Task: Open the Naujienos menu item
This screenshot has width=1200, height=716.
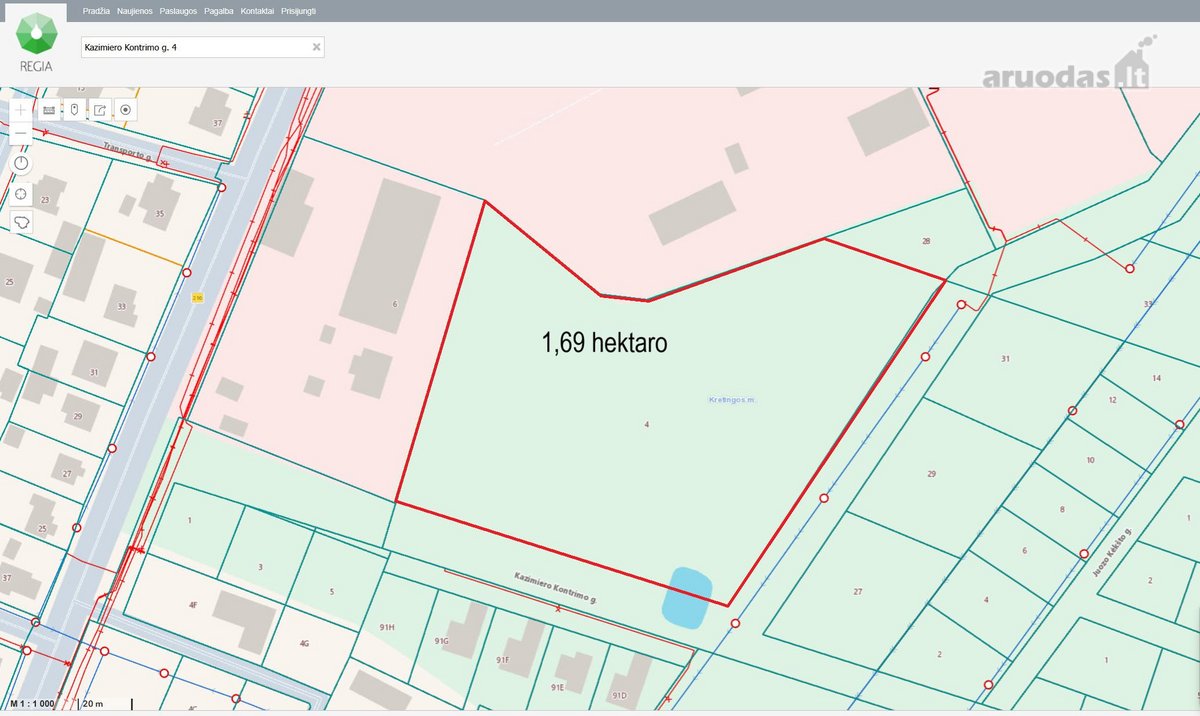Action: 134,10
